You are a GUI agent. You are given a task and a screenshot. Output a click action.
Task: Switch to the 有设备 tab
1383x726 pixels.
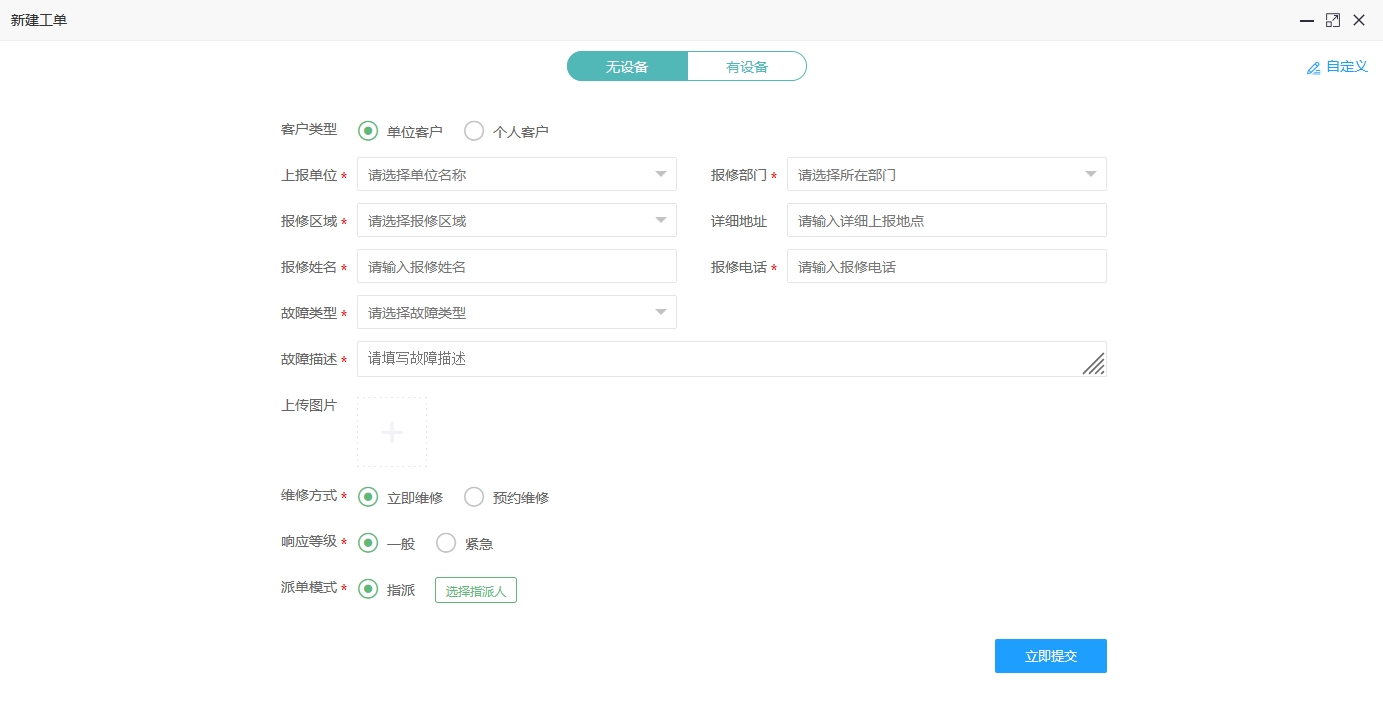tap(747, 67)
